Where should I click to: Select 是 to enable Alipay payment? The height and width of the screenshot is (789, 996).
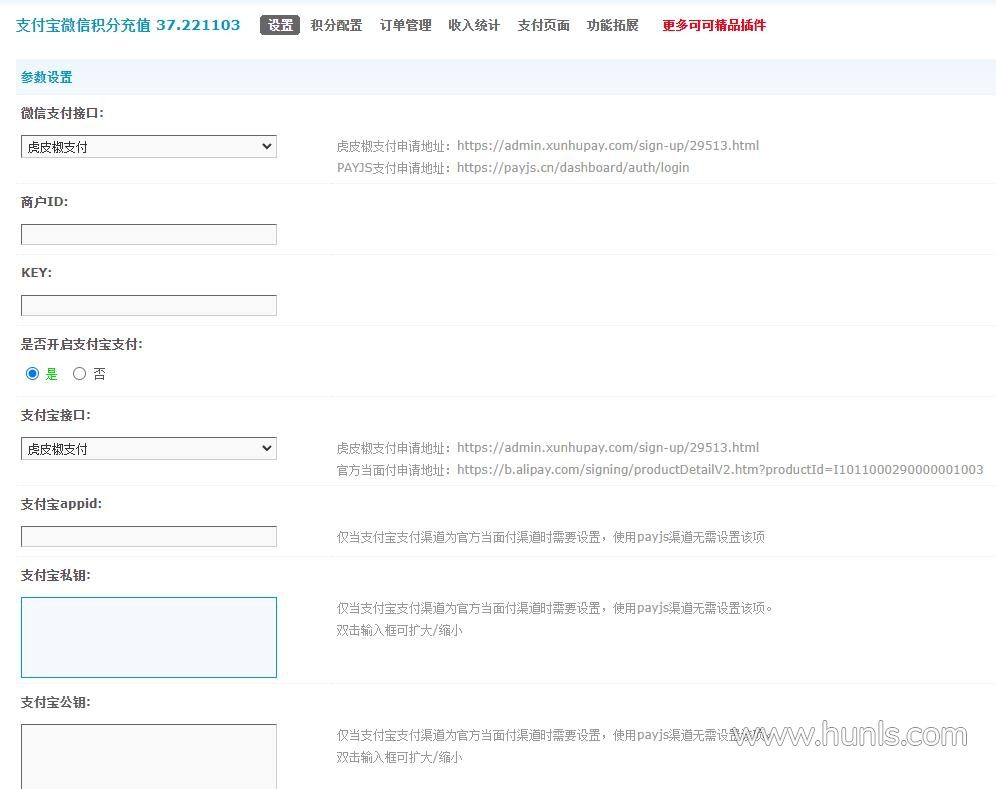point(32,374)
